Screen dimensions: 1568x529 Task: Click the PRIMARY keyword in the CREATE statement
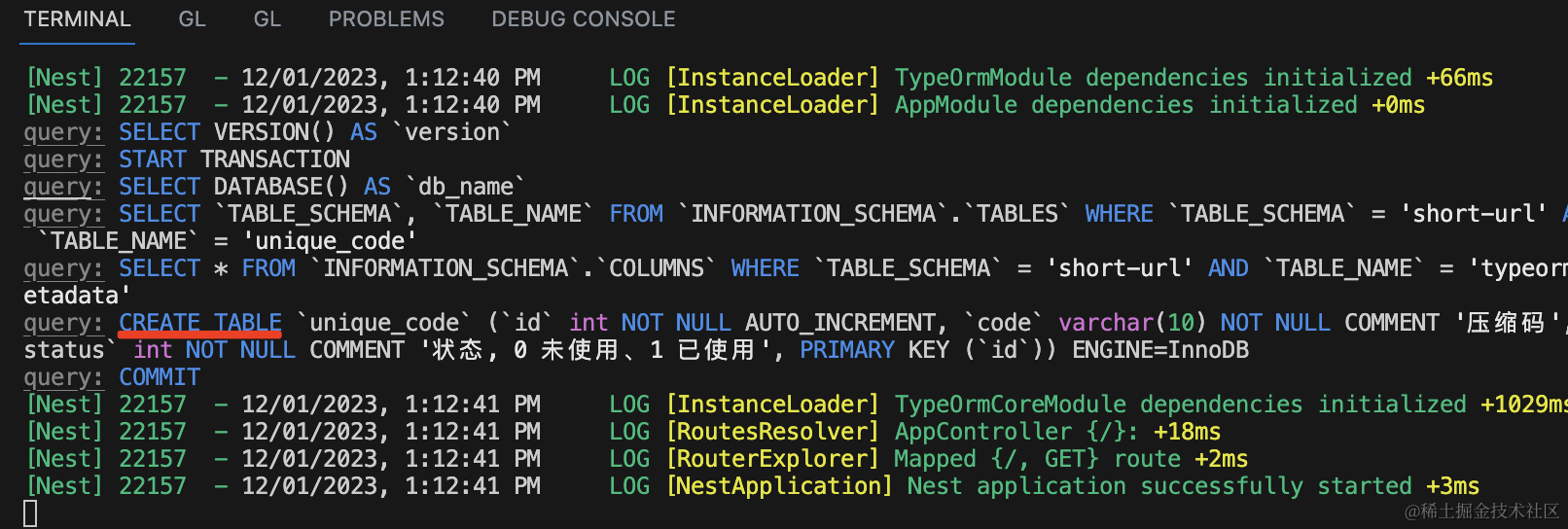tap(846, 350)
